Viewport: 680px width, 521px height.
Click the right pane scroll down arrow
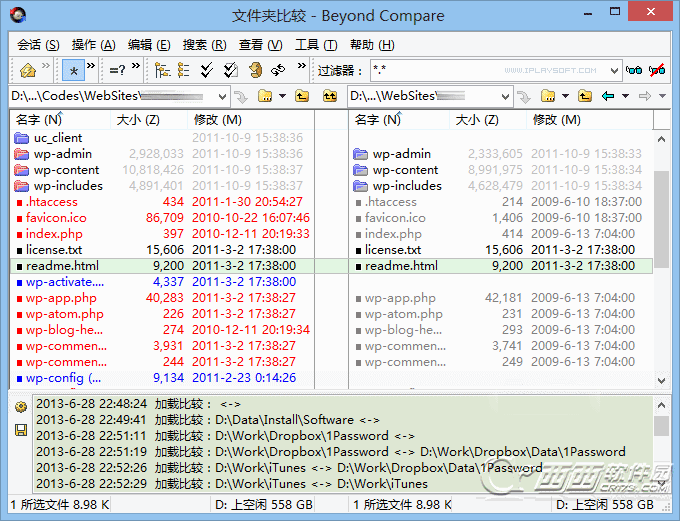pyautogui.click(x=661, y=380)
